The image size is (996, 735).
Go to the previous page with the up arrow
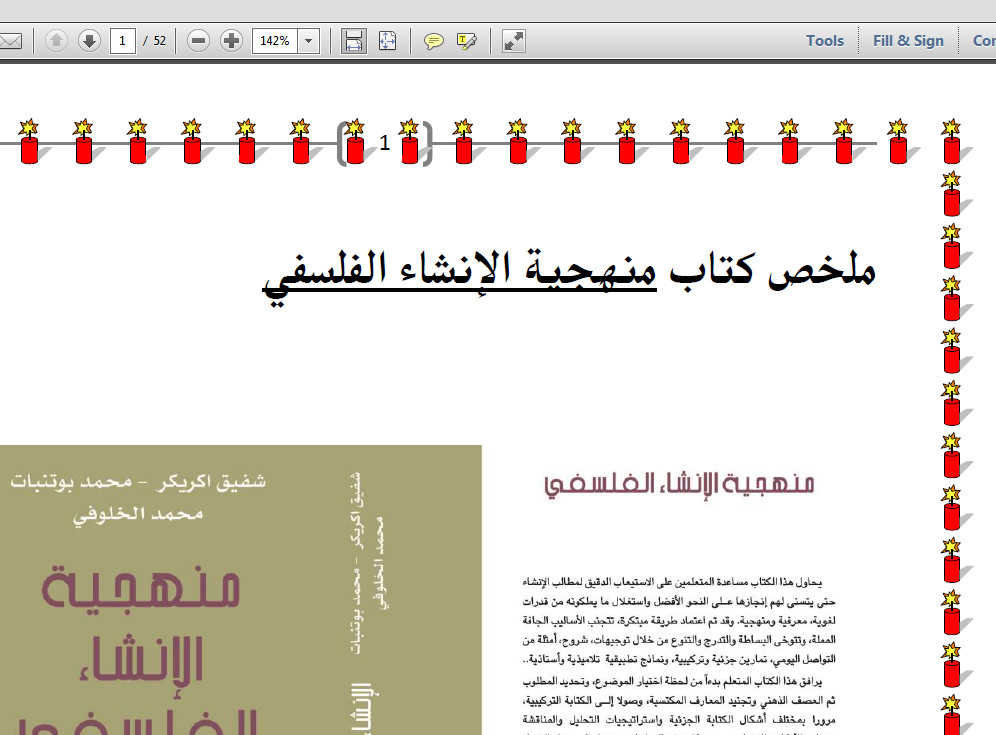tap(57, 41)
